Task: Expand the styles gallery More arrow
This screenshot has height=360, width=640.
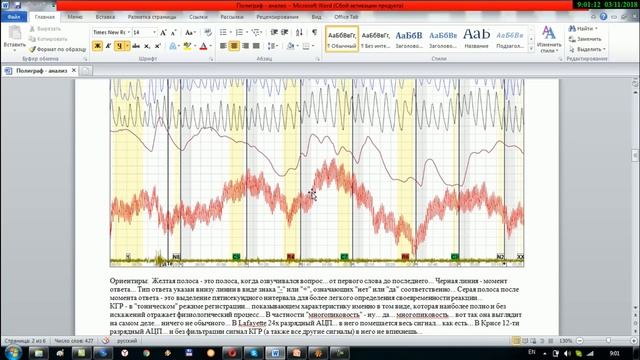Action: [531, 49]
